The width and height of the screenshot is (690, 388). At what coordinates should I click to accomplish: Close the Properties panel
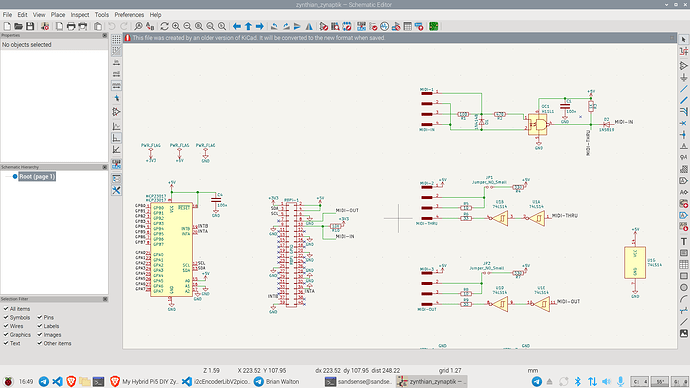(x=105, y=35)
